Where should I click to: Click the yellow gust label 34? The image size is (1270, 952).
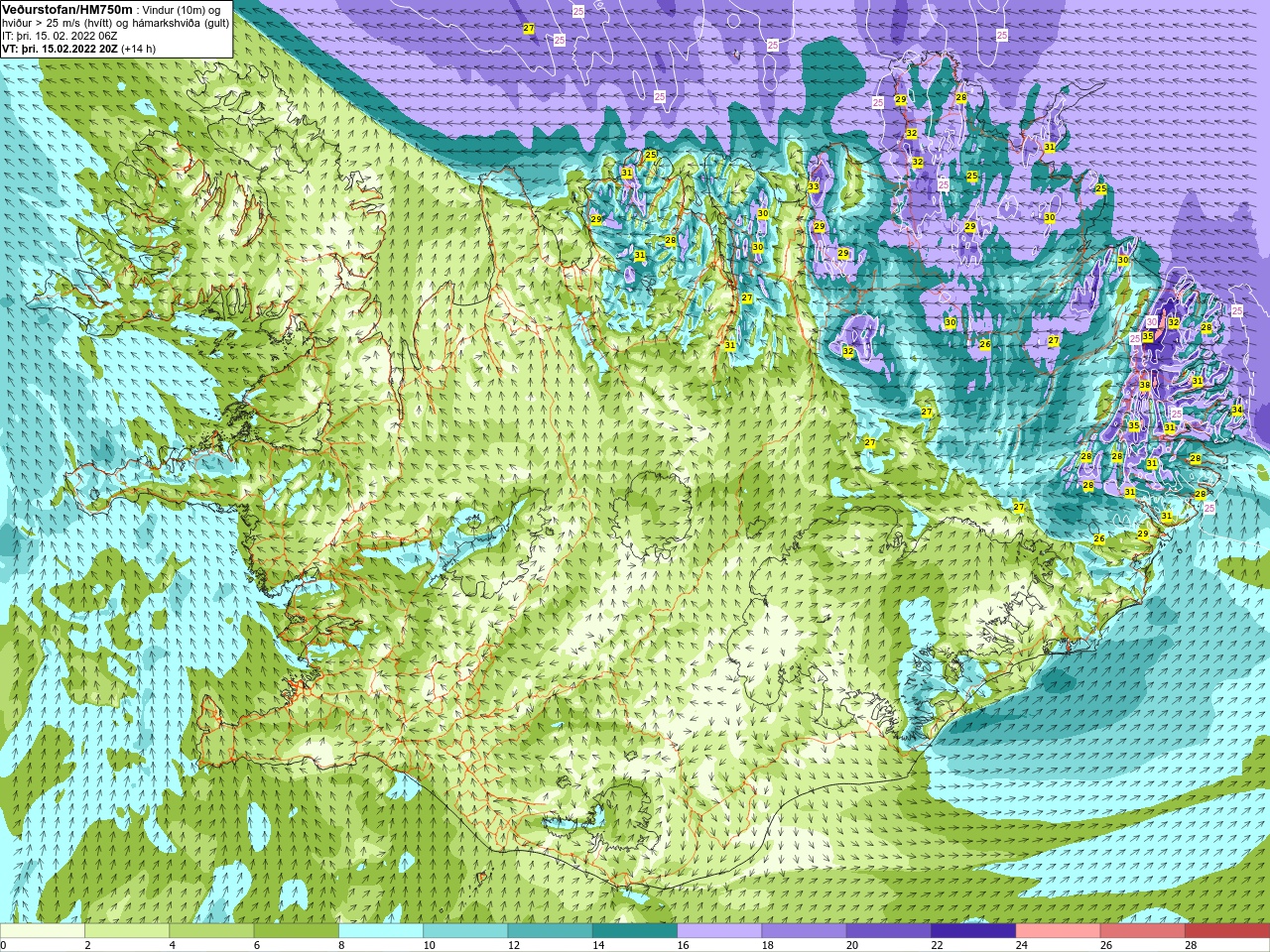tap(1236, 410)
